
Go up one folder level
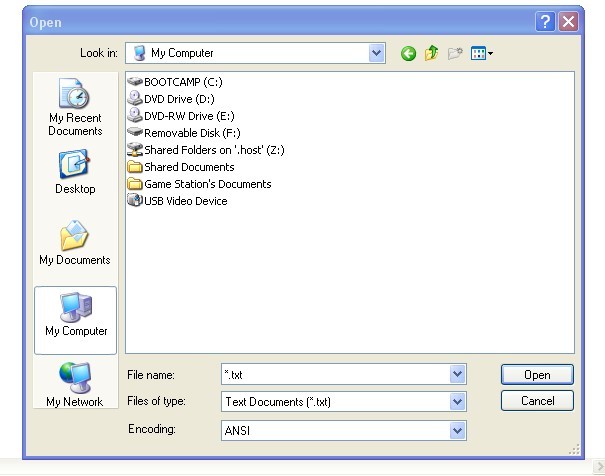(431, 54)
